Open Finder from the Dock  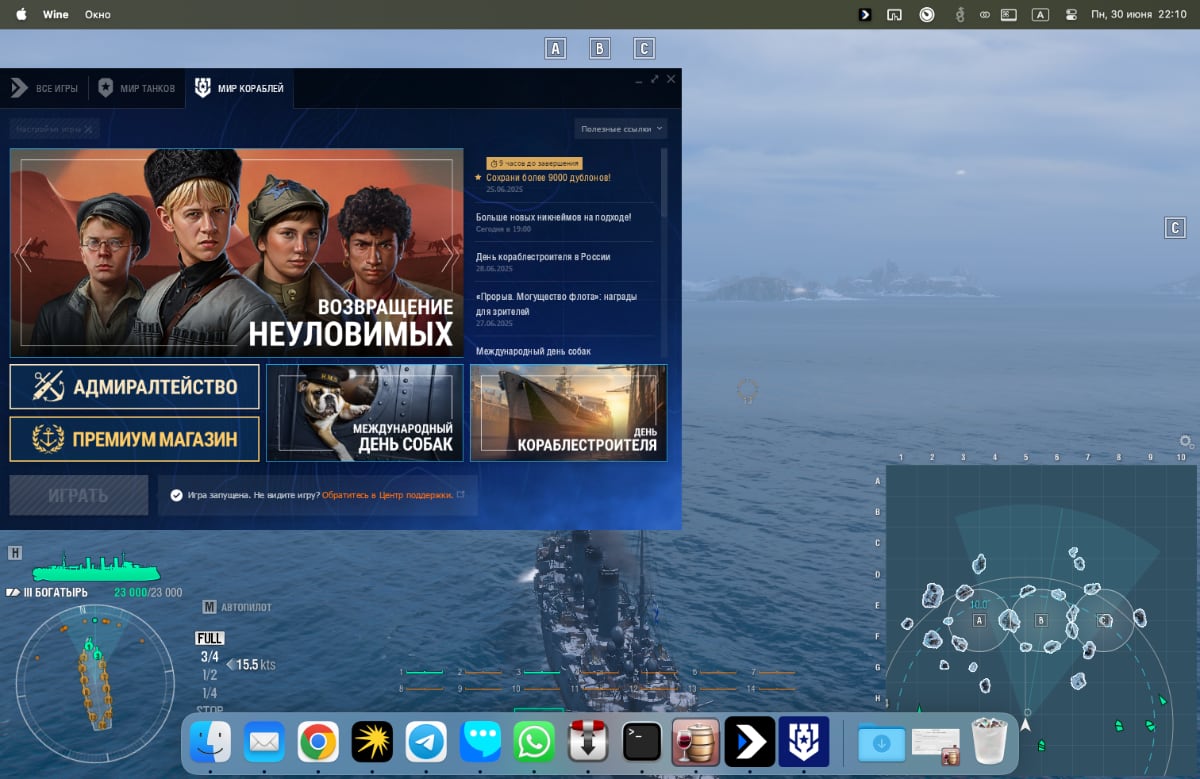pyautogui.click(x=210, y=742)
